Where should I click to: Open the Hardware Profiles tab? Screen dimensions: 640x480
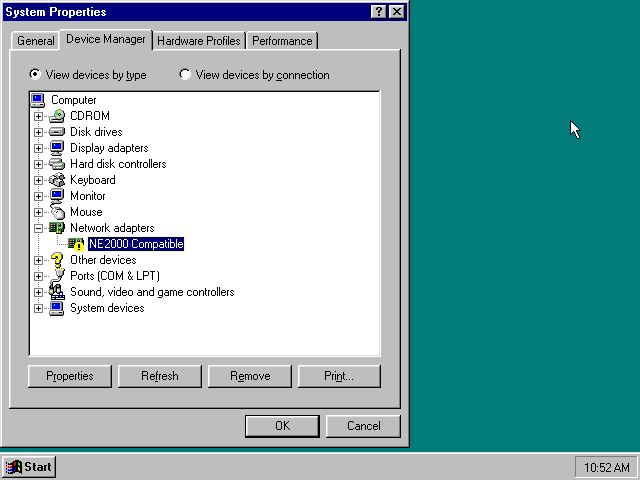point(199,41)
